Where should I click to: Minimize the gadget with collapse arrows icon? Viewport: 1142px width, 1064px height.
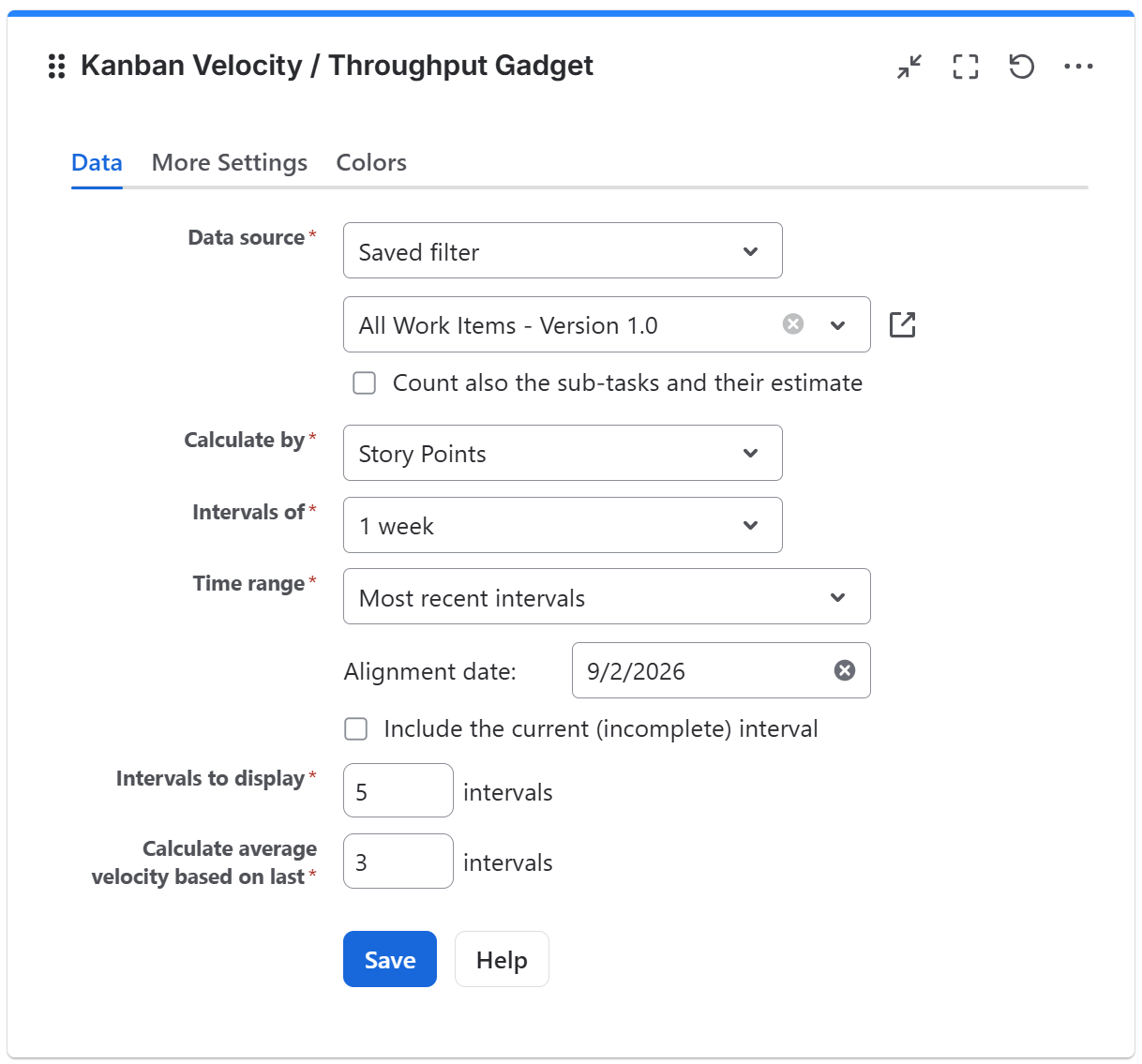909,67
